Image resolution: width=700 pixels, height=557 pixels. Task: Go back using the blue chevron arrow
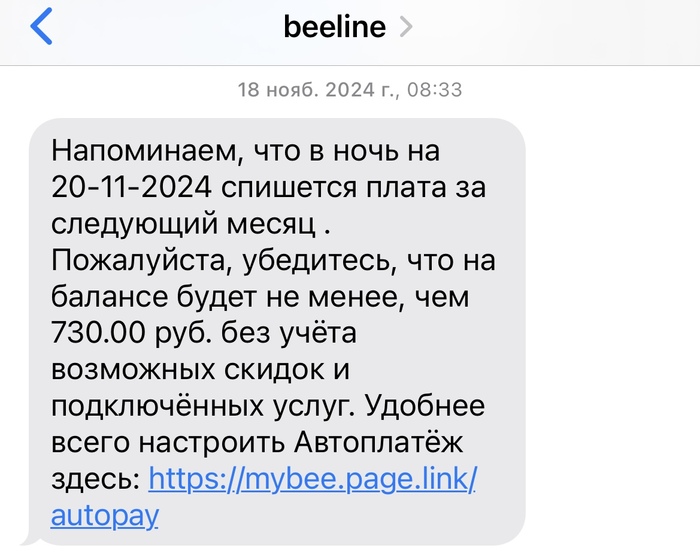tap(40, 27)
